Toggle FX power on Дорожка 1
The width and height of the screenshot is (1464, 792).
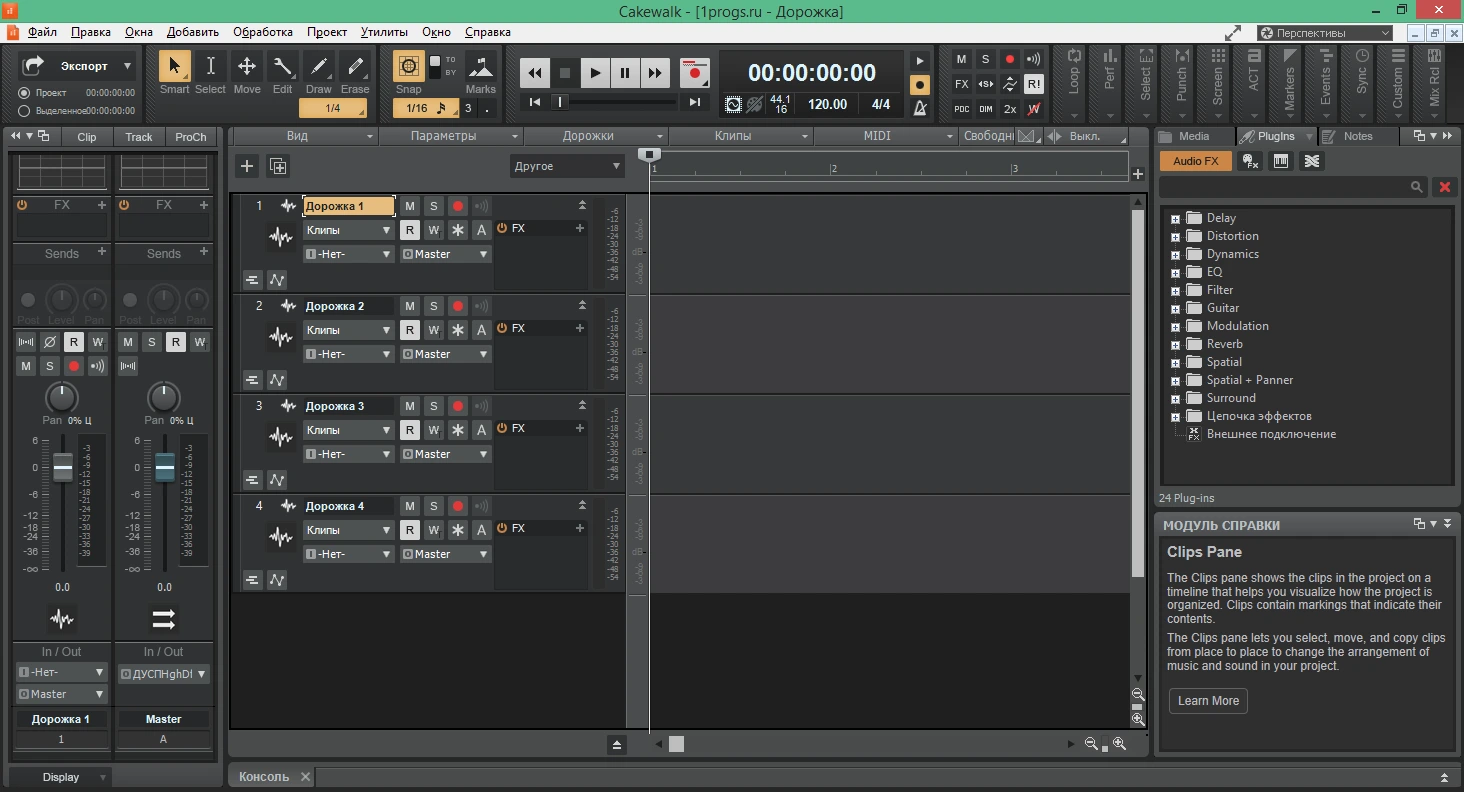tap(502, 228)
